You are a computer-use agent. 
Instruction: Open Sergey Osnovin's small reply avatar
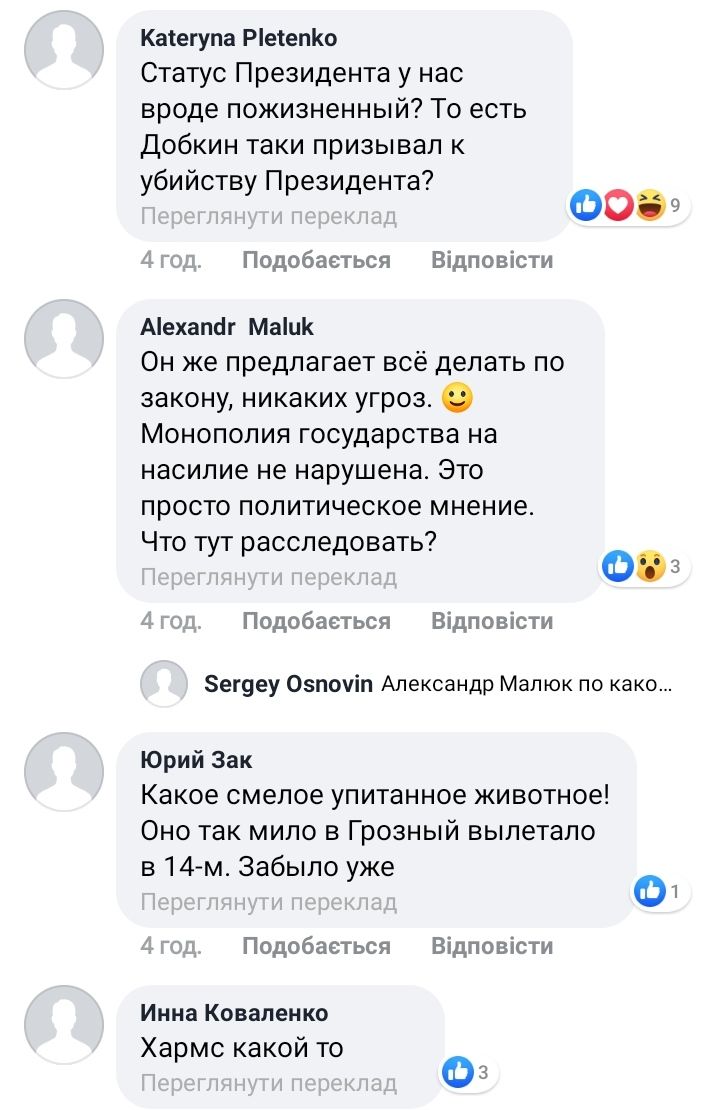[x=164, y=684]
